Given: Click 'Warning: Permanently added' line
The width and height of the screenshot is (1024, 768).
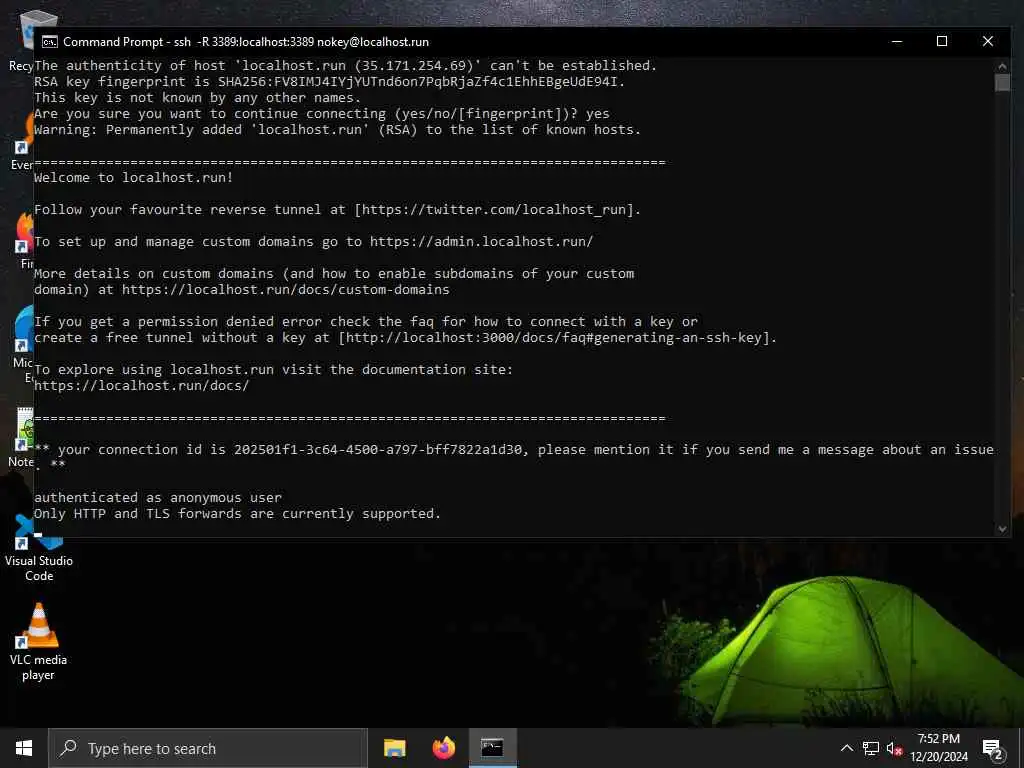Looking at the screenshot, I should pos(338,129).
